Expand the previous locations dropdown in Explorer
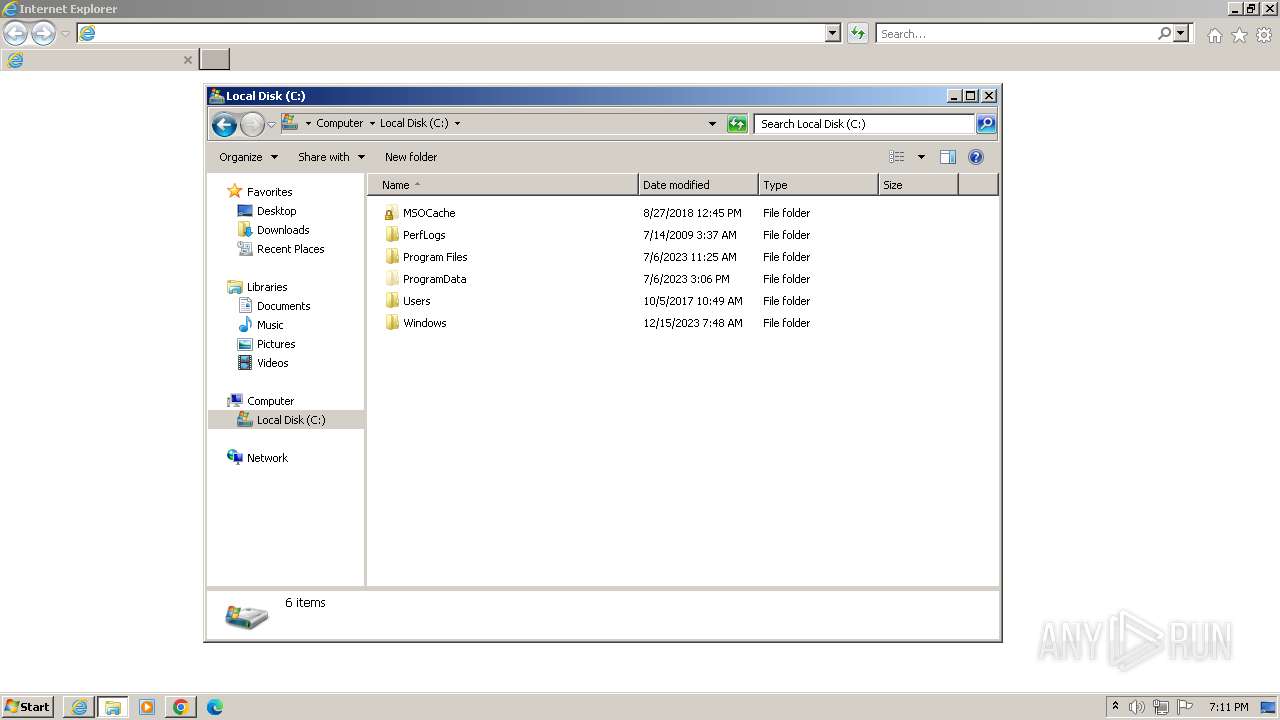This screenshot has height=720, width=1280. click(712, 124)
